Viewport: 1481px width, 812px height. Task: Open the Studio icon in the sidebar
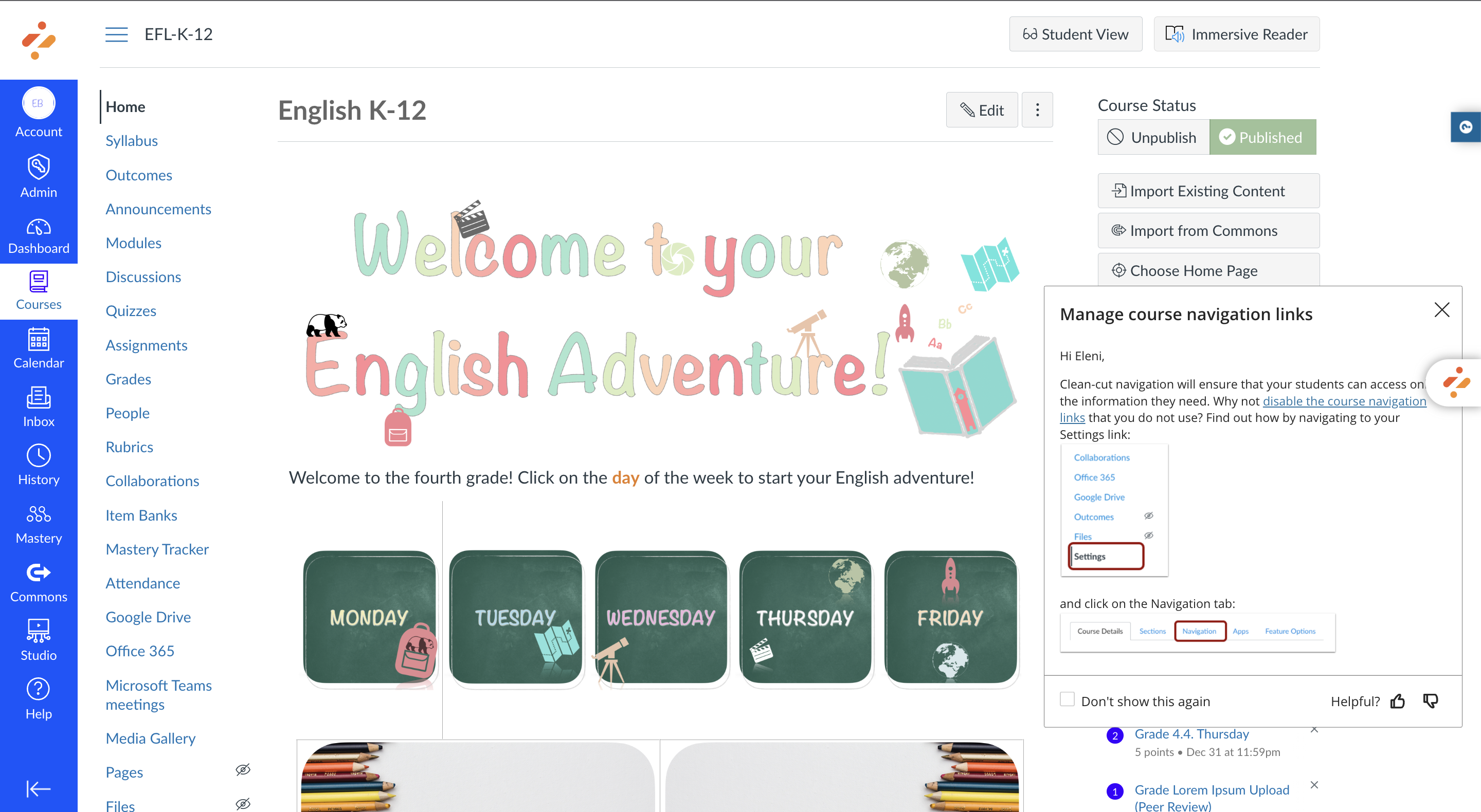coord(39,631)
